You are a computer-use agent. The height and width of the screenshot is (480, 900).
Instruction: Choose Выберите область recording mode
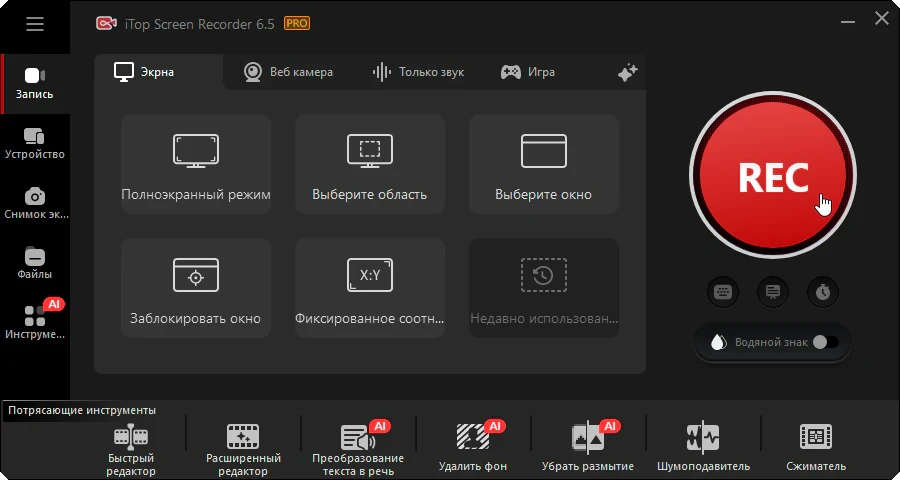pos(370,164)
